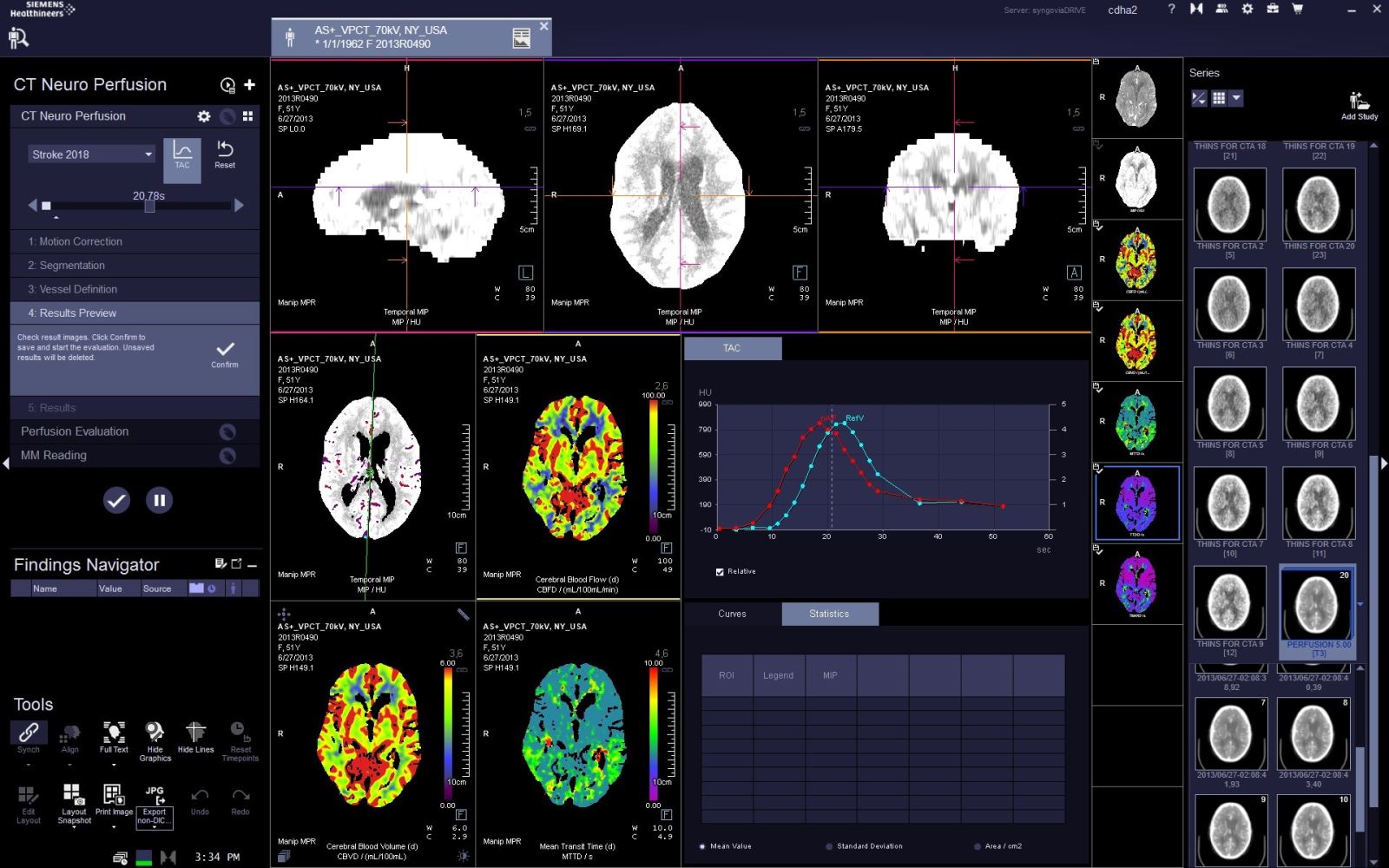
Task: Click the Reset icon in workflow panel
Action: [225, 153]
